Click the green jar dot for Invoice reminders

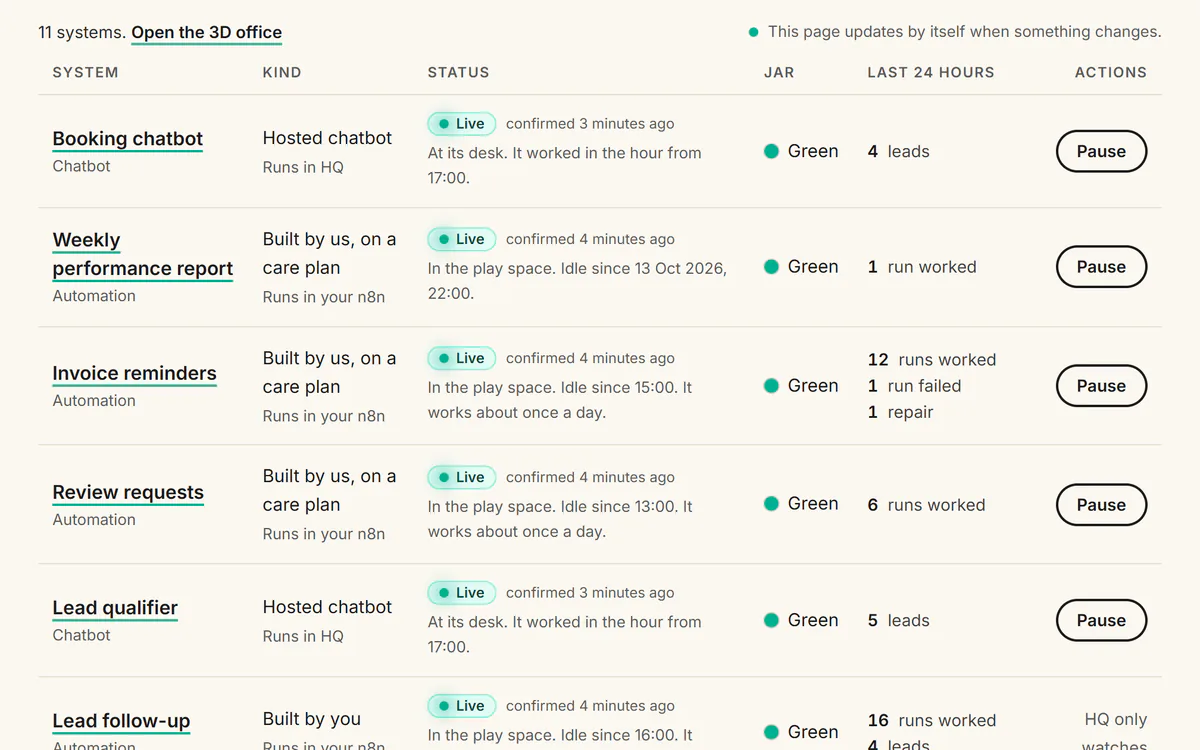(771, 386)
